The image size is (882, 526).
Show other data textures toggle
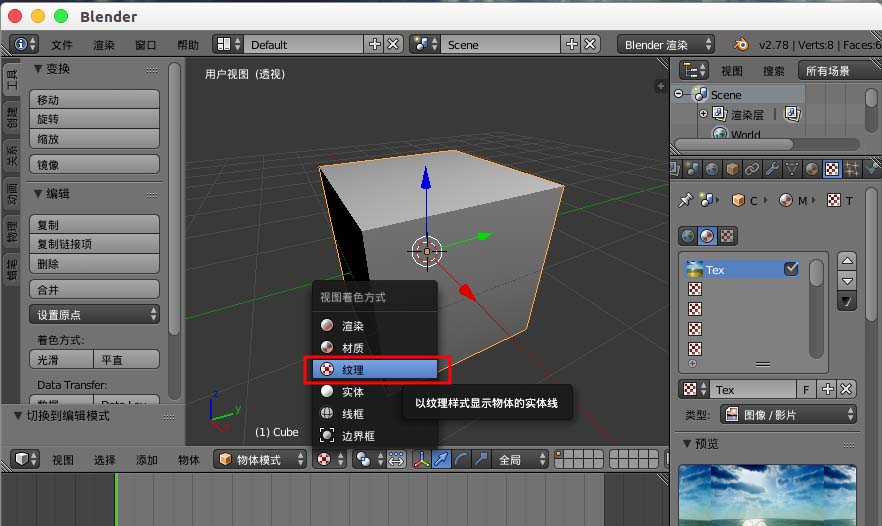click(727, 236)
